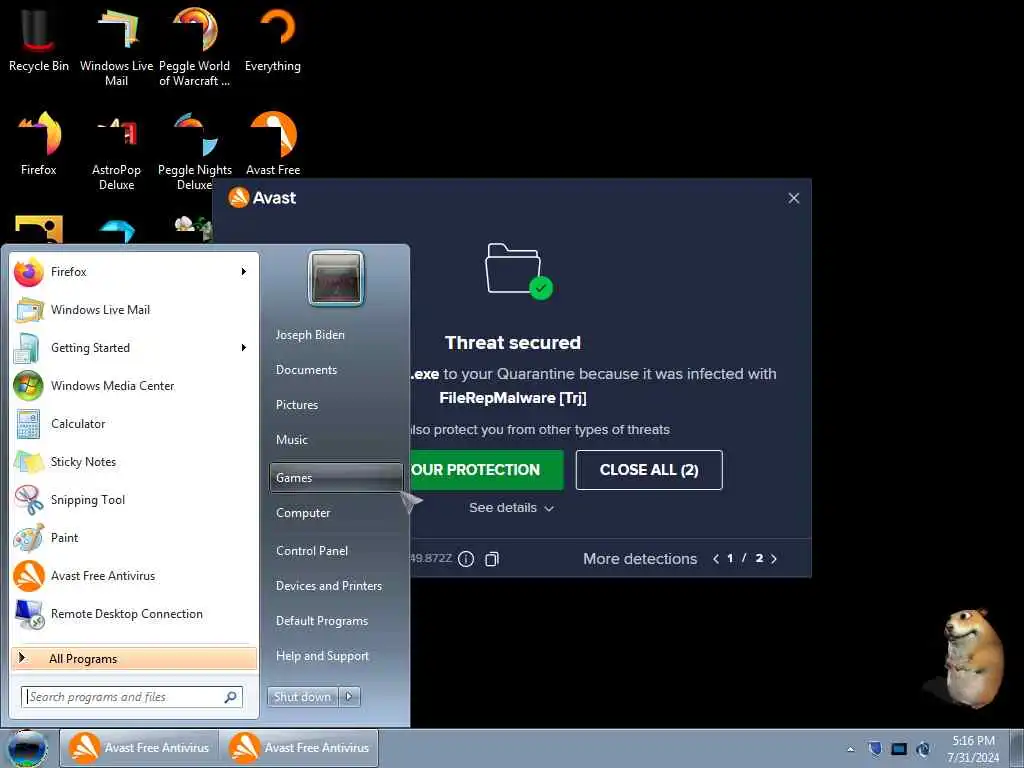
Task: Go to previous detection arrow
Action: point(716,559)
